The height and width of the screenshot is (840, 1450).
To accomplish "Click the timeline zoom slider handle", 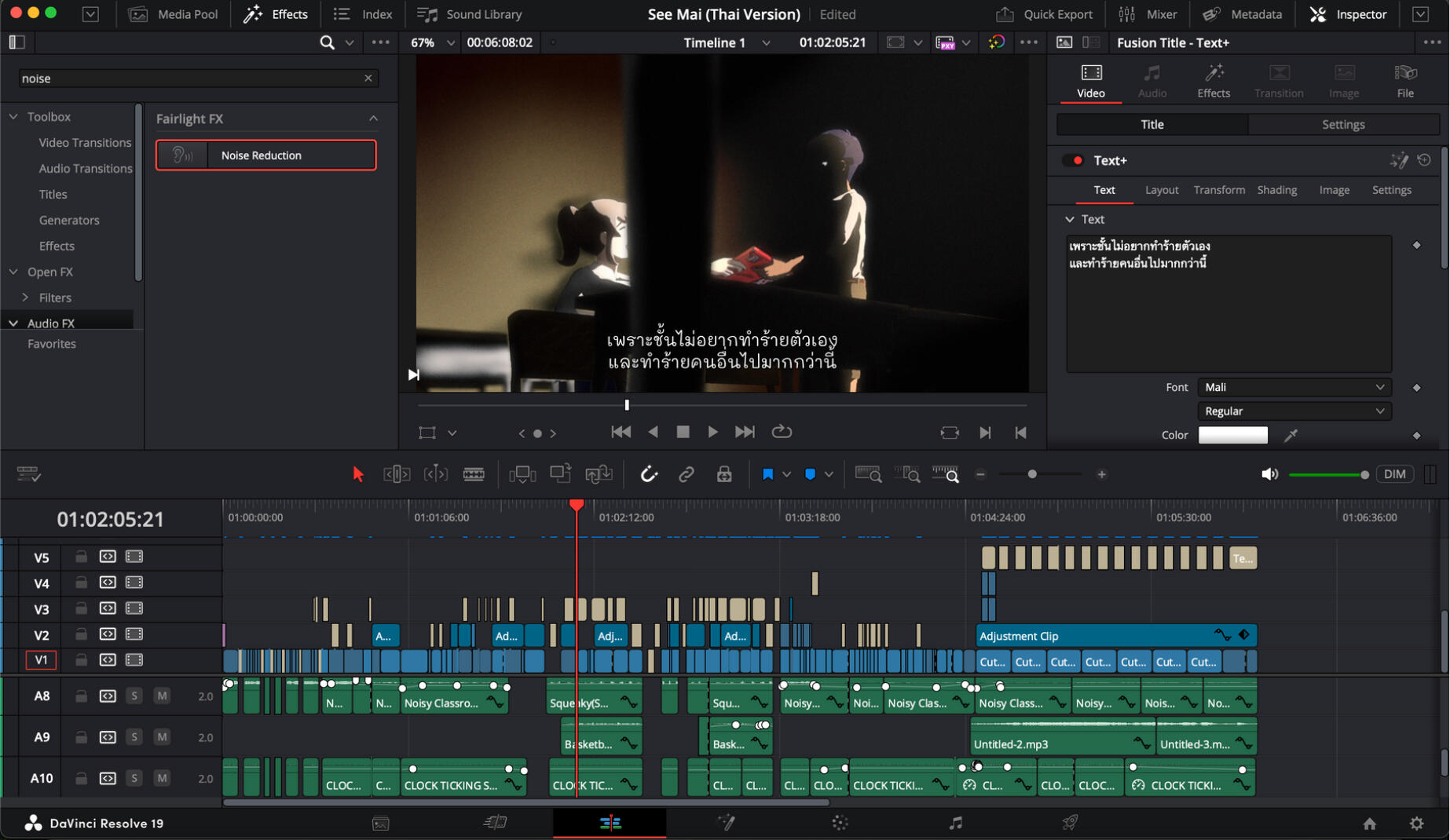I will [x=1032, y=474].
